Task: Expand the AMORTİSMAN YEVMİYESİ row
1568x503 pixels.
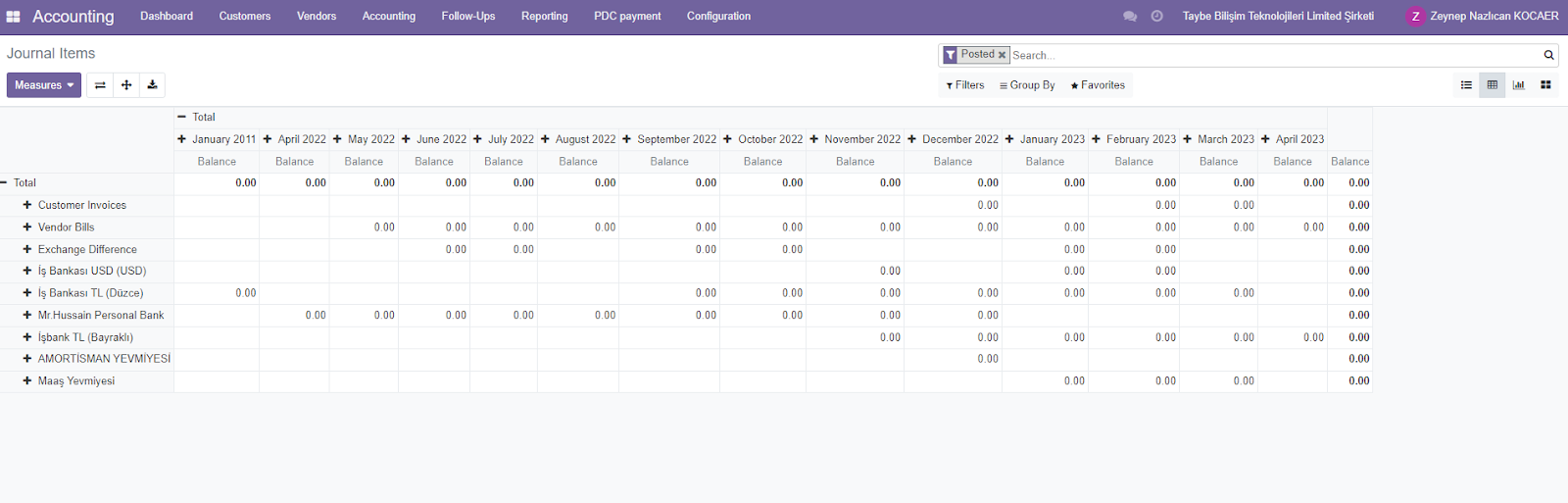Action: click(x=27, y=359)
